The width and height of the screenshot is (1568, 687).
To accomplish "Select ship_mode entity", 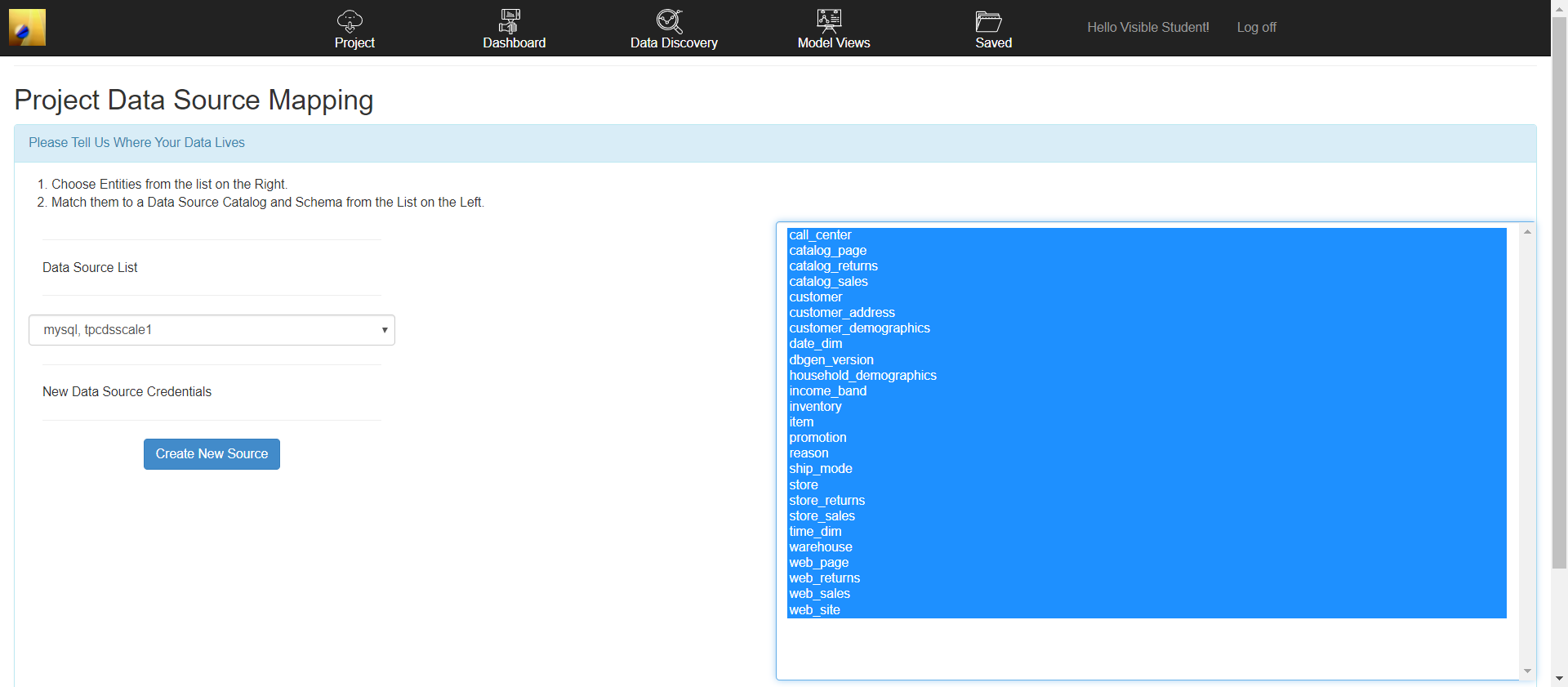I will 1147,469.
